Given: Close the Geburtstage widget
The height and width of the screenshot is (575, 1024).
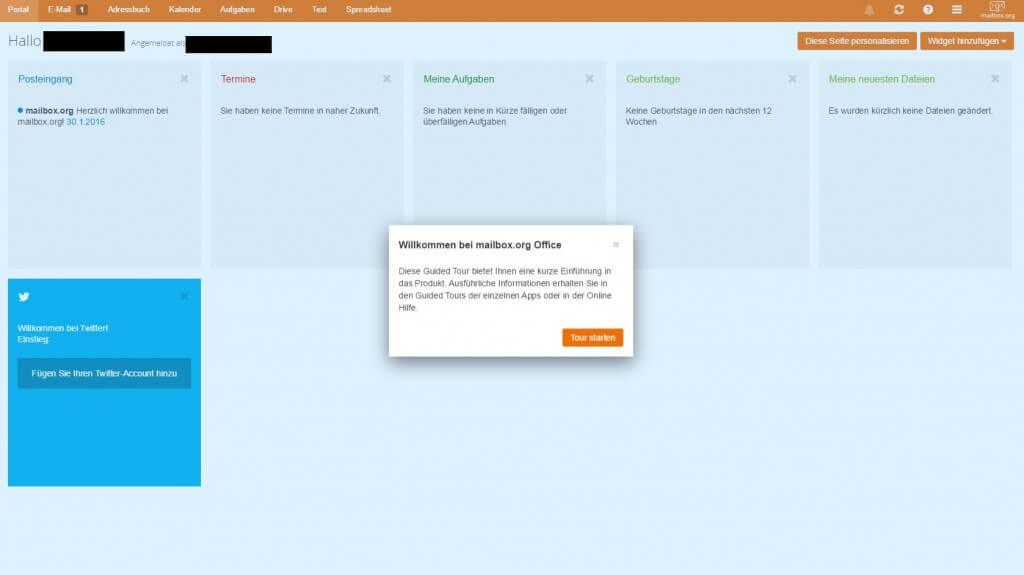Looking at the screenshot, I should click(792, 78).
